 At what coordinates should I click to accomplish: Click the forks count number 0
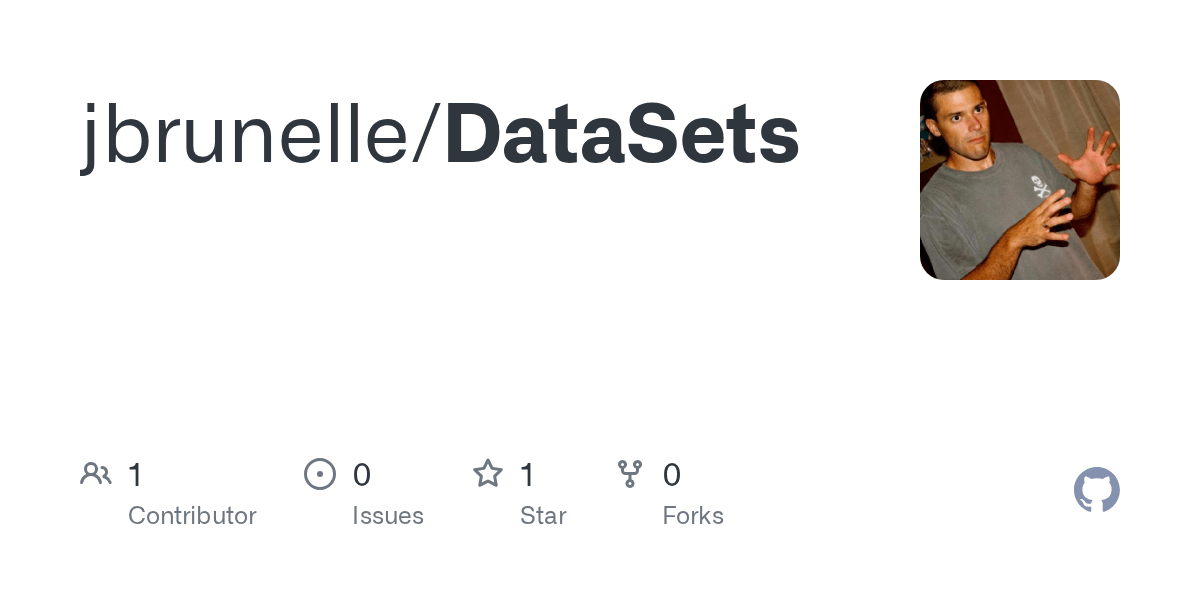(x=672, y=475)
